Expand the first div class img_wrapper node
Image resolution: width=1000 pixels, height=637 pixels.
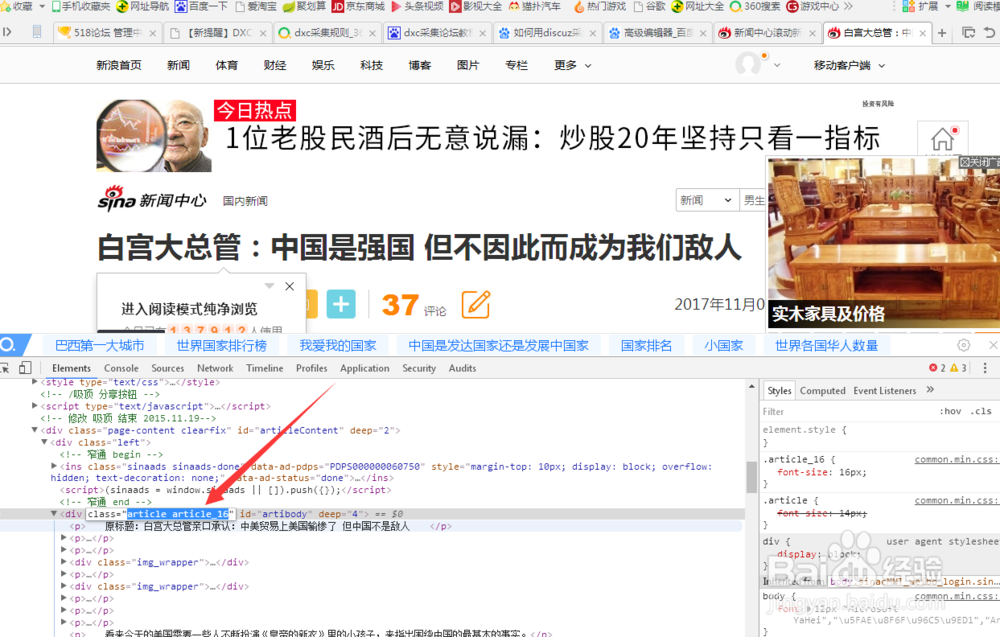[x=64, y=562]
